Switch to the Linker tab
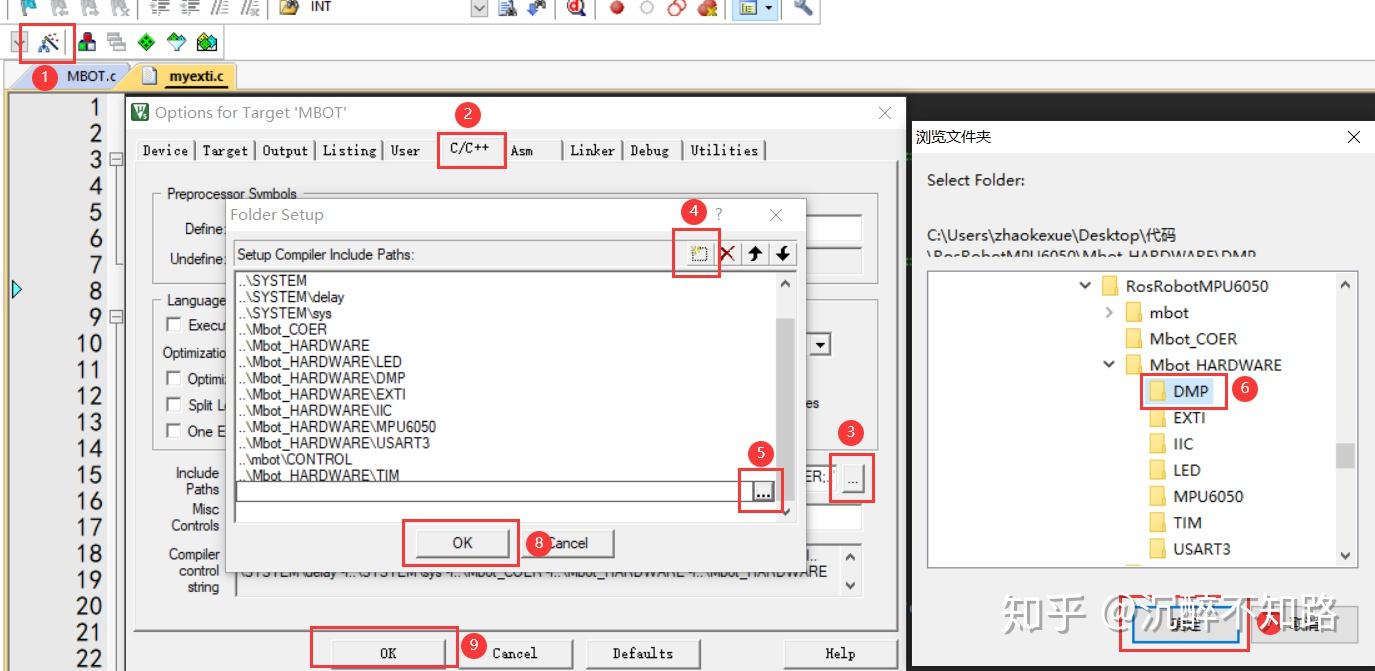 (592, 150)
